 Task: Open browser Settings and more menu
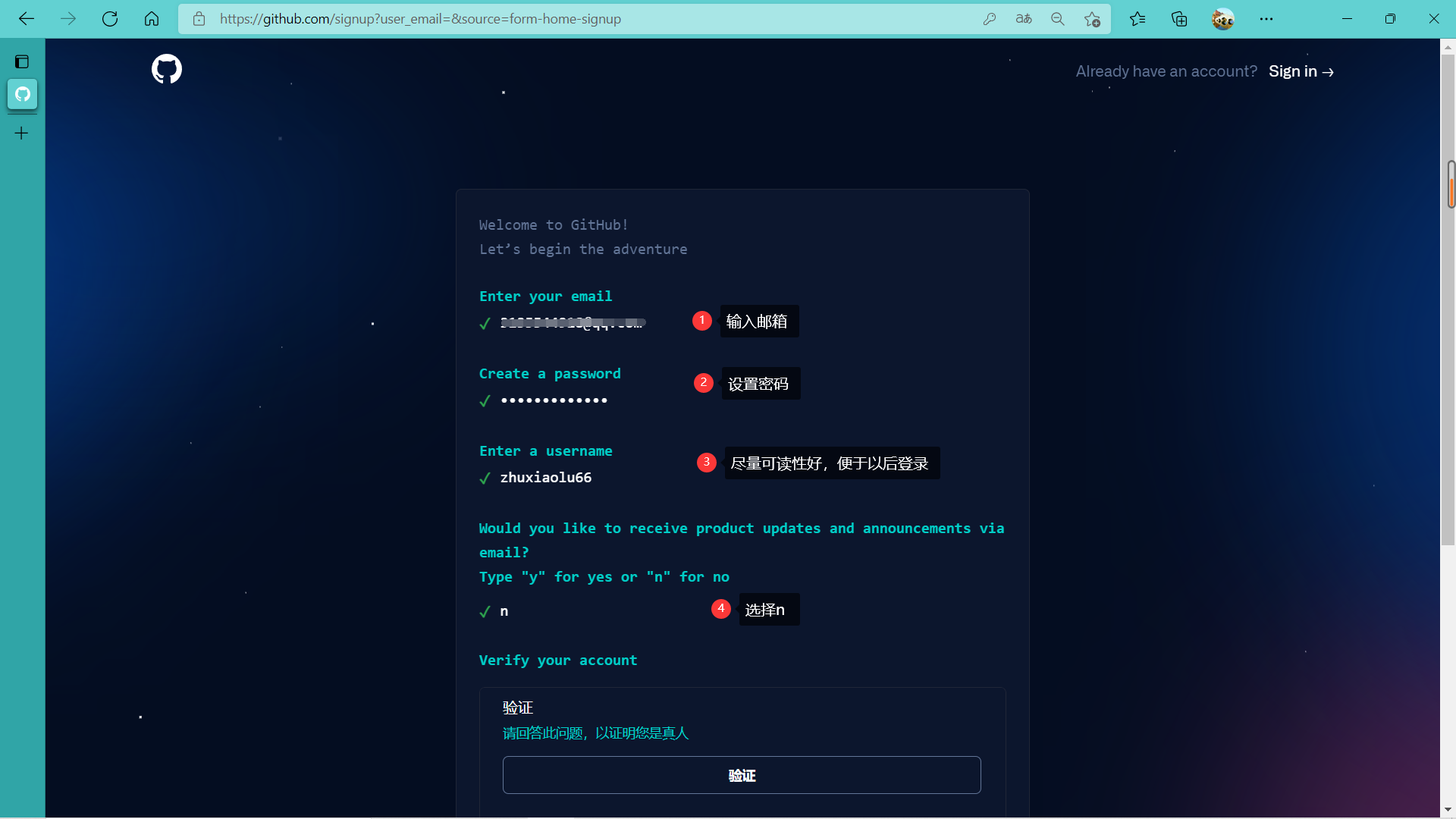point(1266,19)
